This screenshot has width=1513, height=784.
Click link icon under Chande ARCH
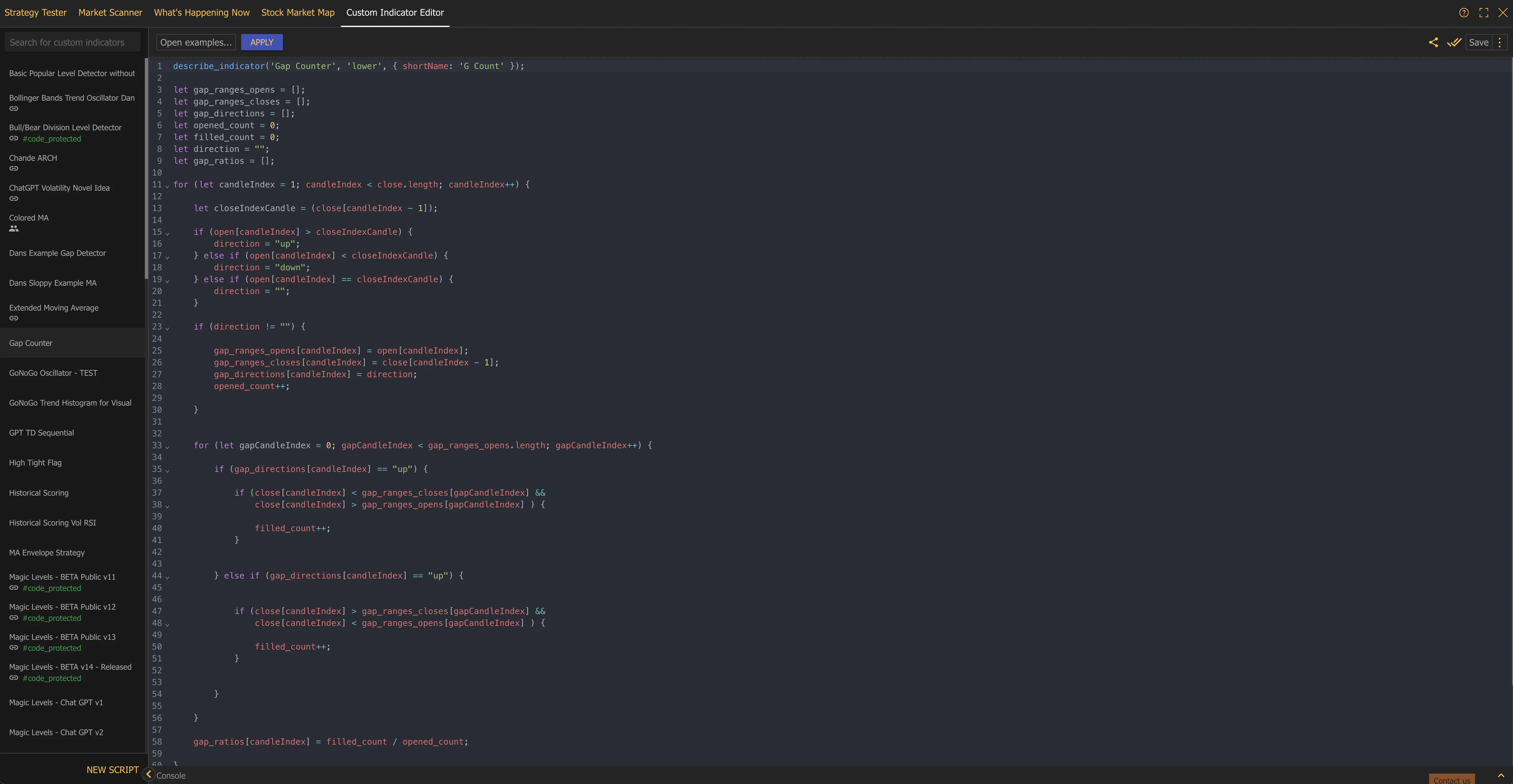click(14, 168)
